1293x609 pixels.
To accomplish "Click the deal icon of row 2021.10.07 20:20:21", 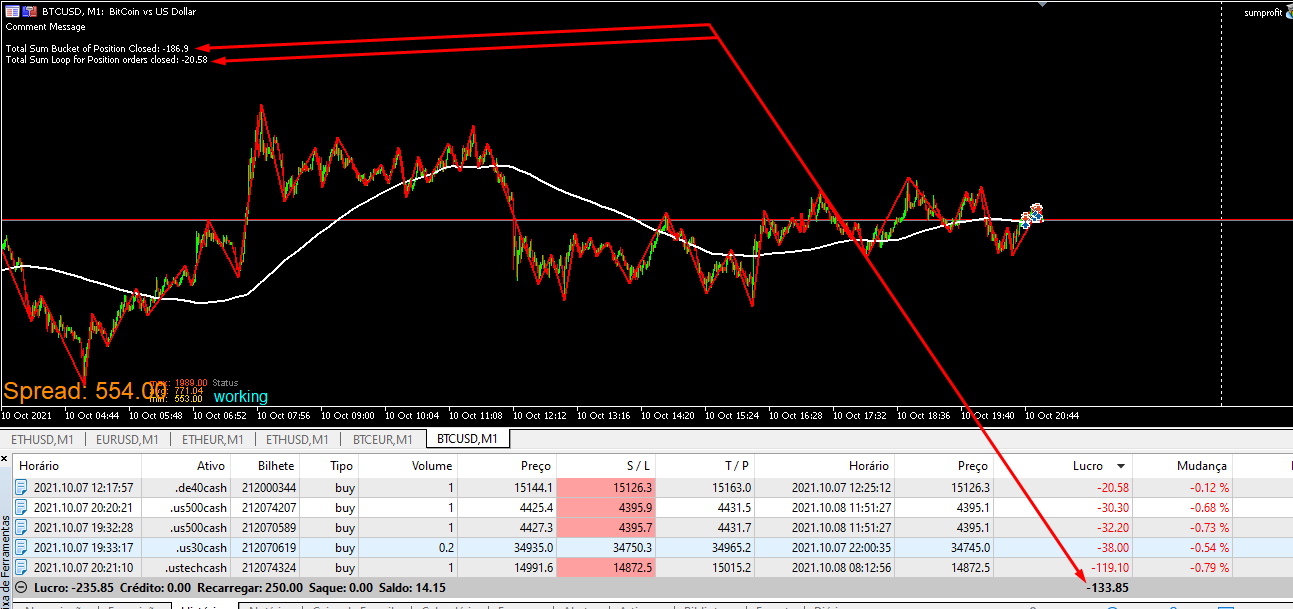I will tap(22, 508).
